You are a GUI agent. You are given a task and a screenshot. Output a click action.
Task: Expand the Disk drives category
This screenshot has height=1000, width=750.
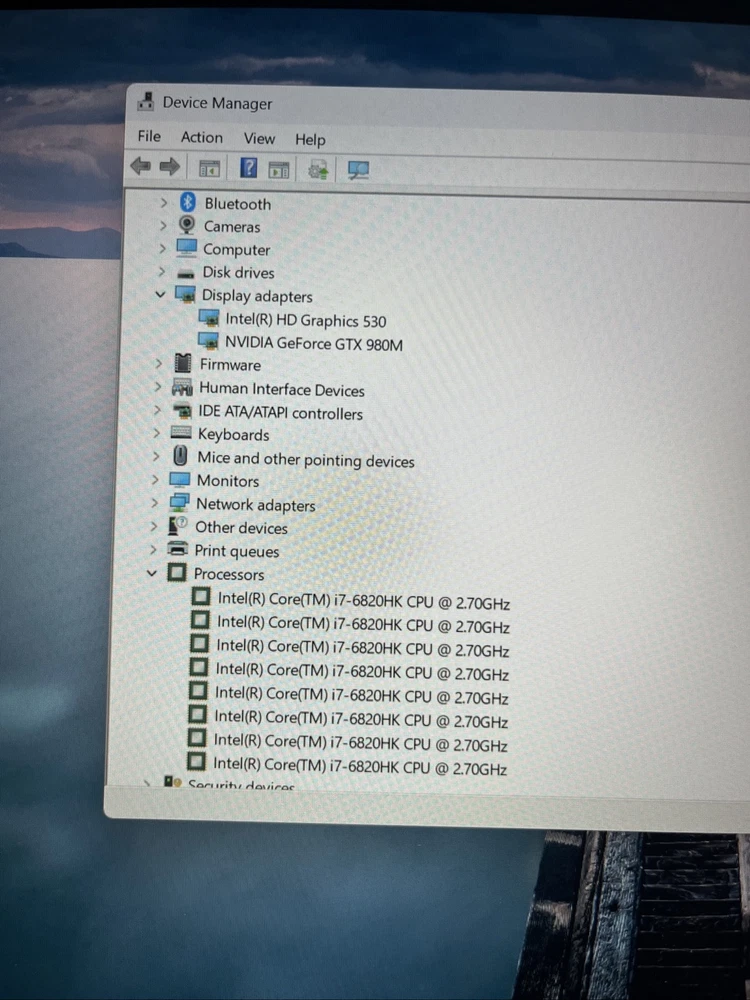tap(161, 272)
